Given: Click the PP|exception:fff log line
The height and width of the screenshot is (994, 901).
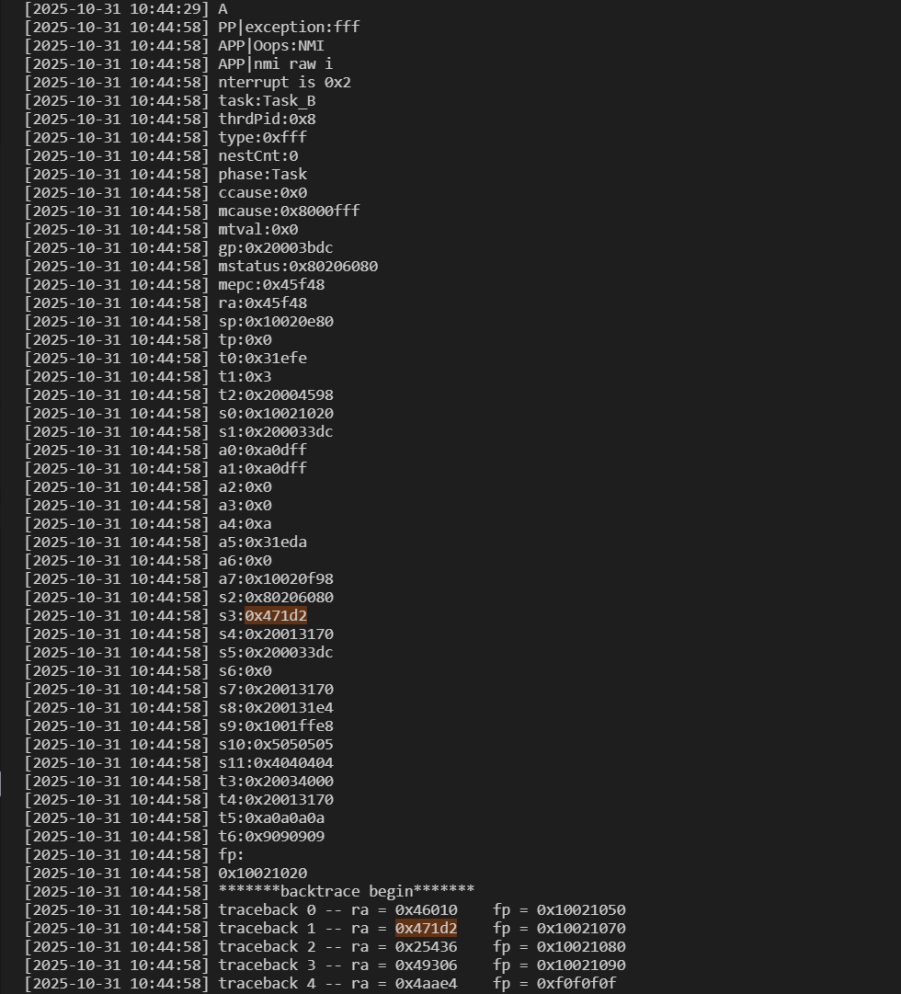Looking at the screenshot, I should (x=289, y=27).
